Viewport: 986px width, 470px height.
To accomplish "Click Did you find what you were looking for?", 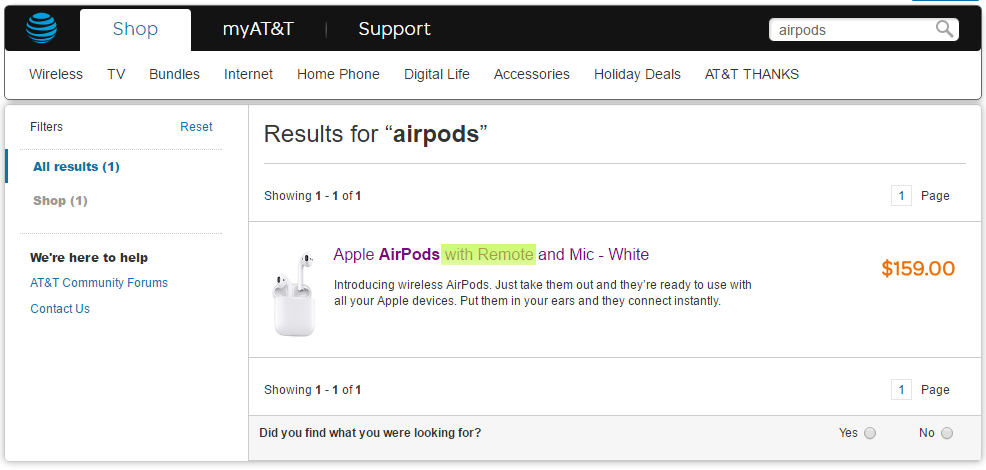I will coord(370,433).
